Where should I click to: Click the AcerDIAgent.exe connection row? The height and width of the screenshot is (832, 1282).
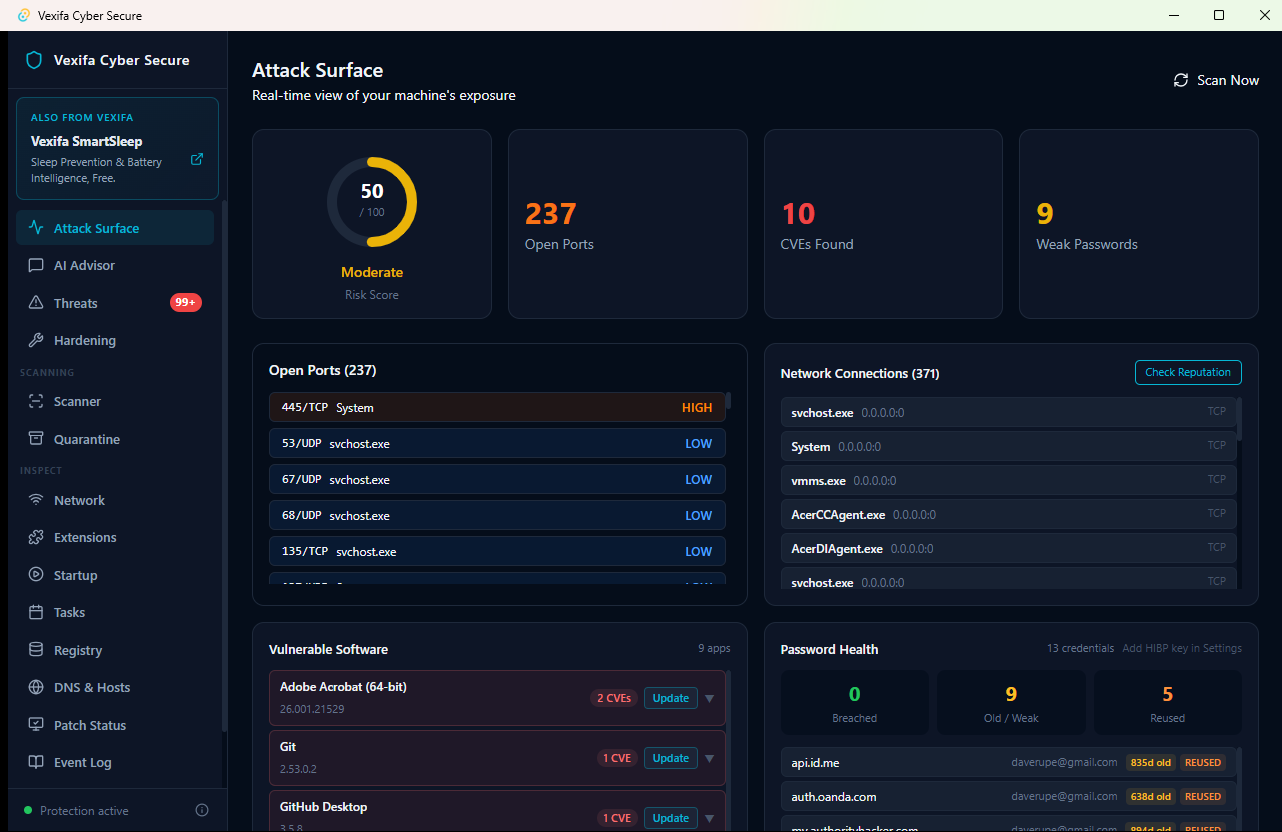[1008, 548]
